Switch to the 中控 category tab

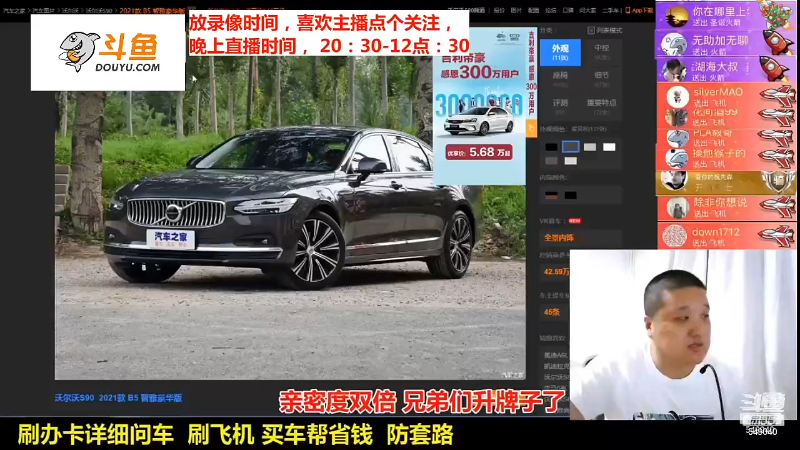pos(602,52)
